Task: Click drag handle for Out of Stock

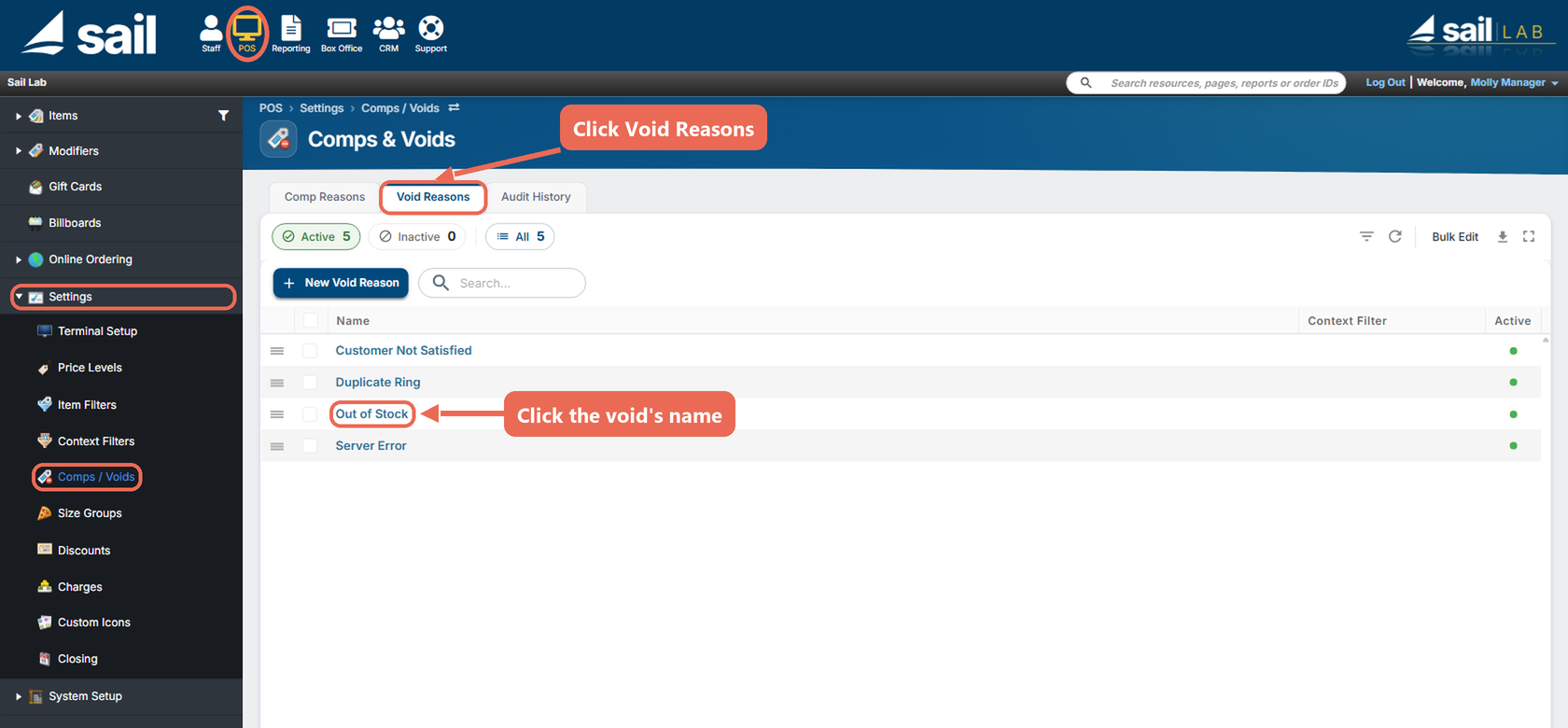Action: (277, 414)
